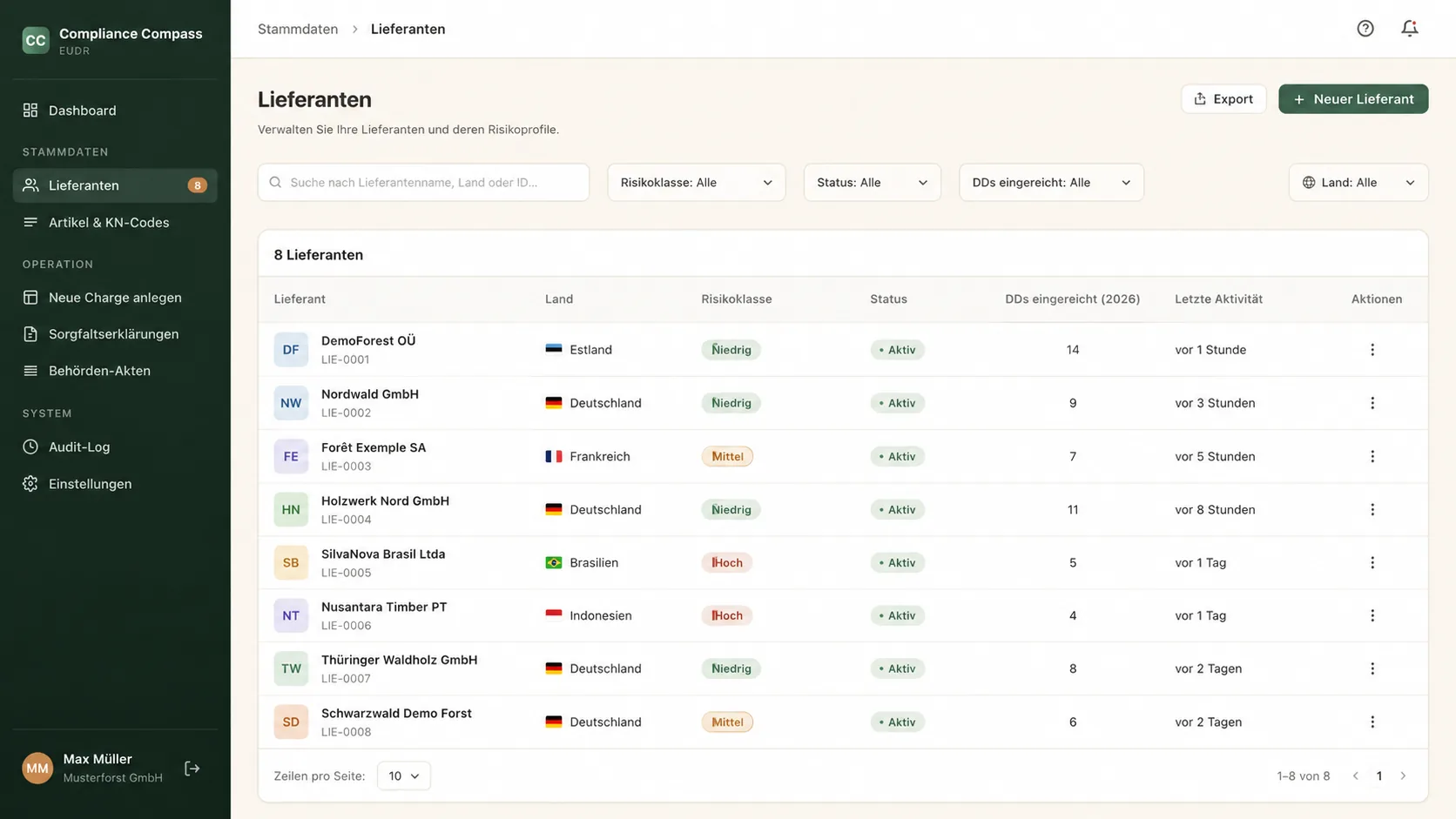Click the NT avatar of Nusantara Timber

291,615
